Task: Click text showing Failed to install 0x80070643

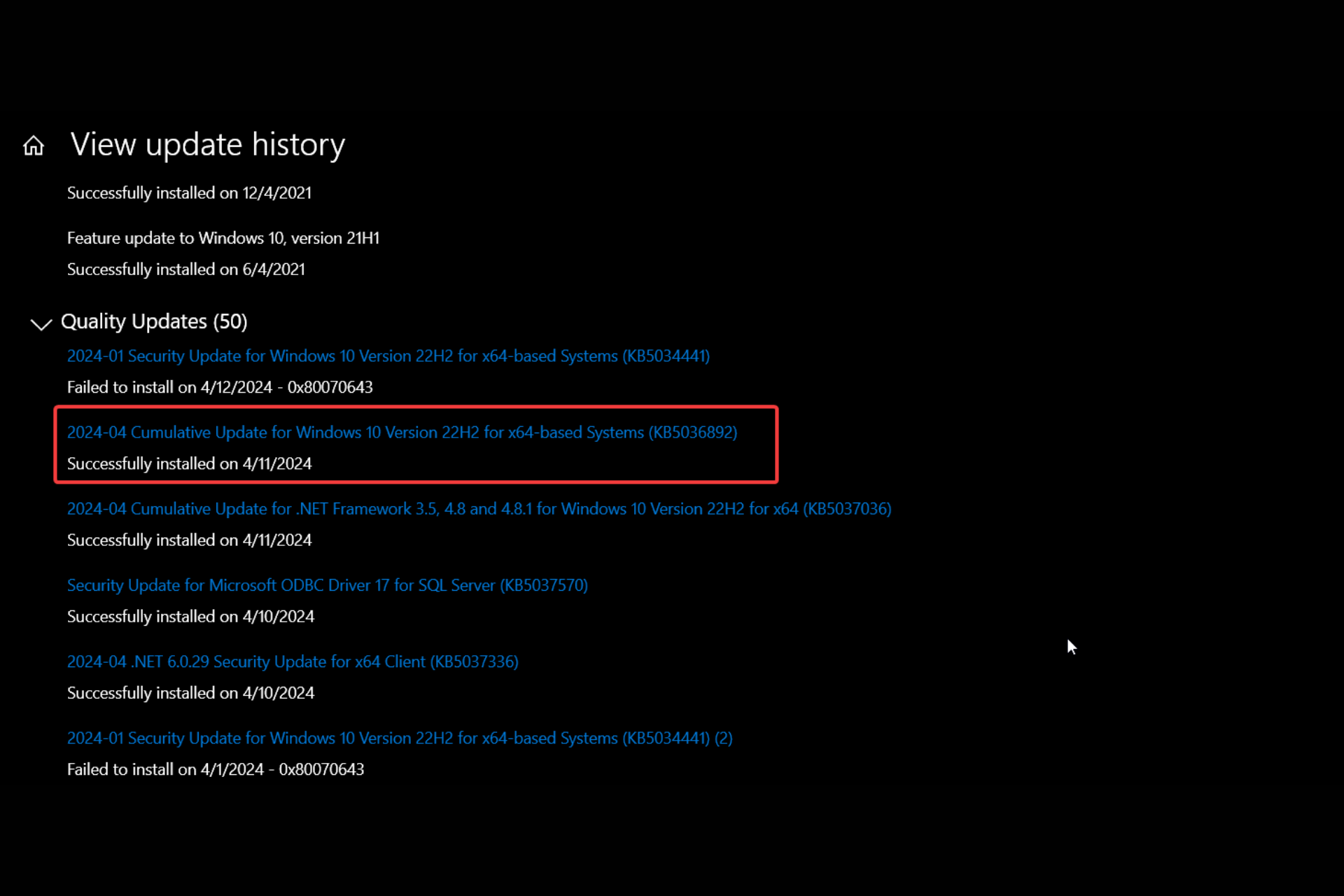Action: coord(219,386)
